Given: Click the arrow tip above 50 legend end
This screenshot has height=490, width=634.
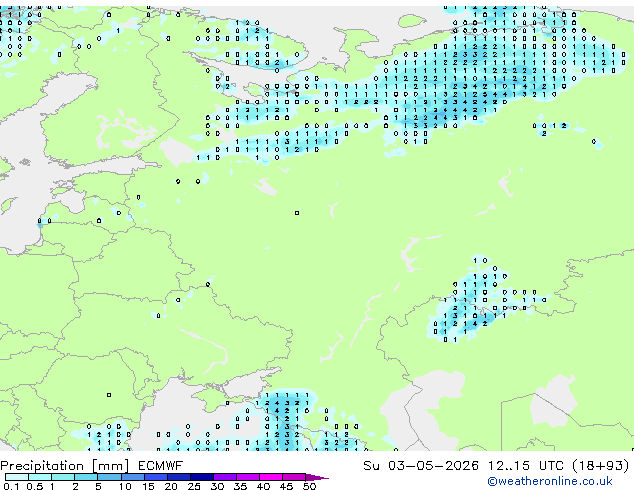Looking at the screenshot, I should (x=317, y=477).
